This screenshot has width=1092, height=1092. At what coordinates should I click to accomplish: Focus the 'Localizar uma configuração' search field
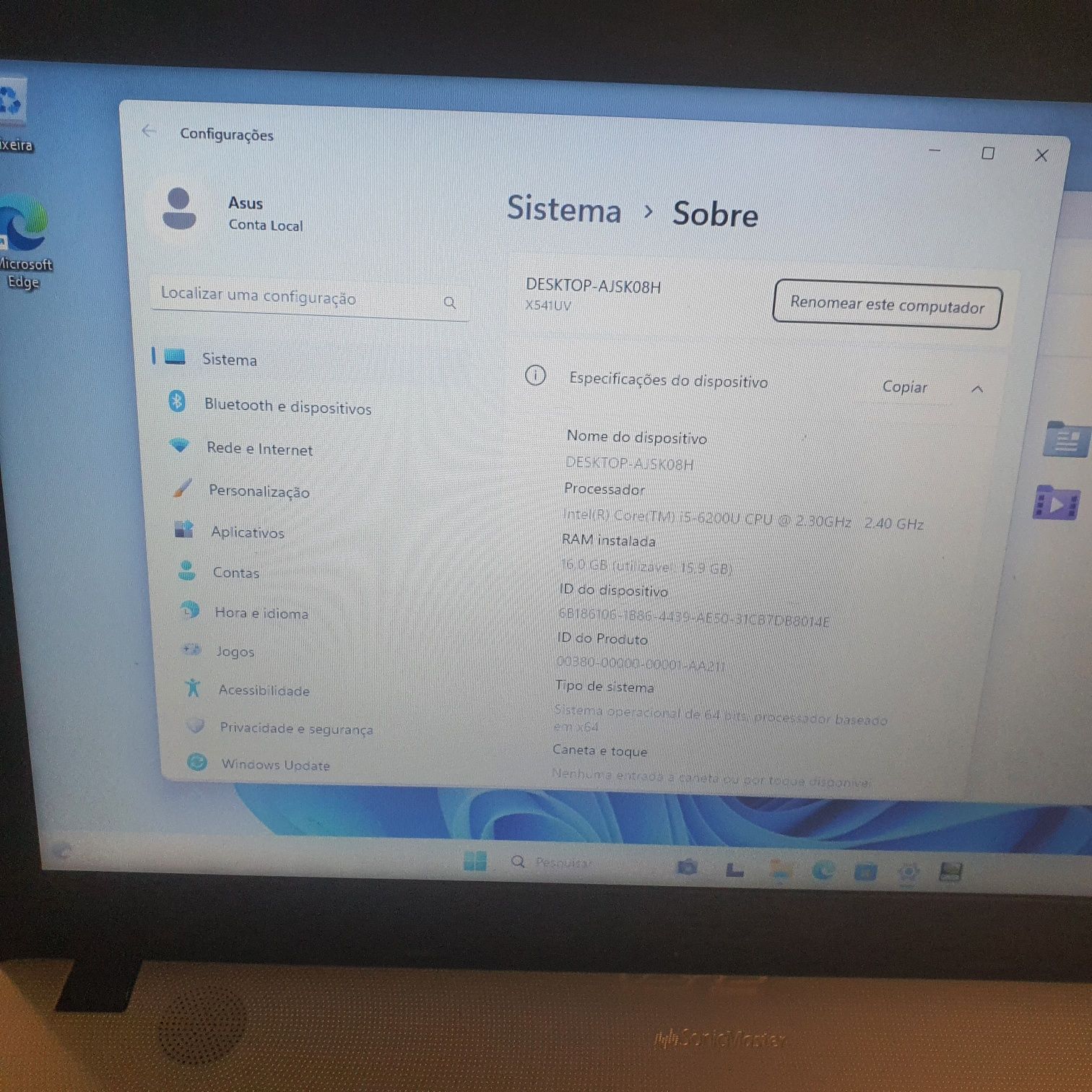point(311,298)
